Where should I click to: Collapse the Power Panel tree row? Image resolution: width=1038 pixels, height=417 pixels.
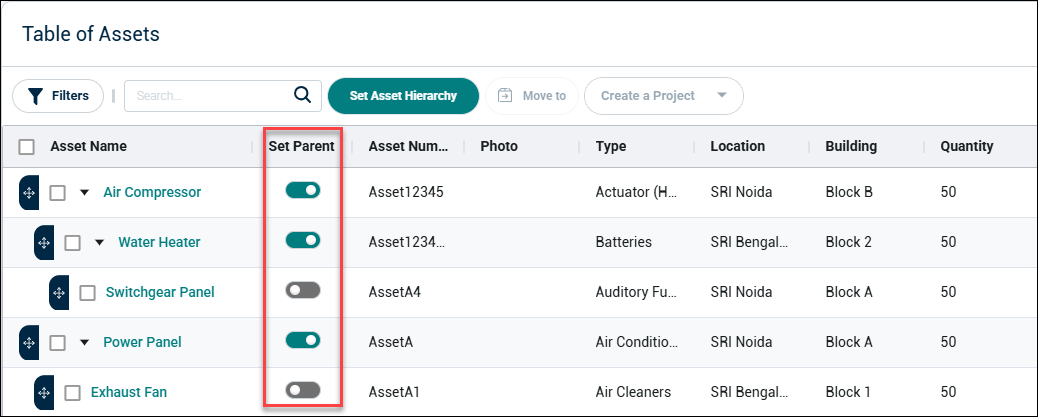84,342
